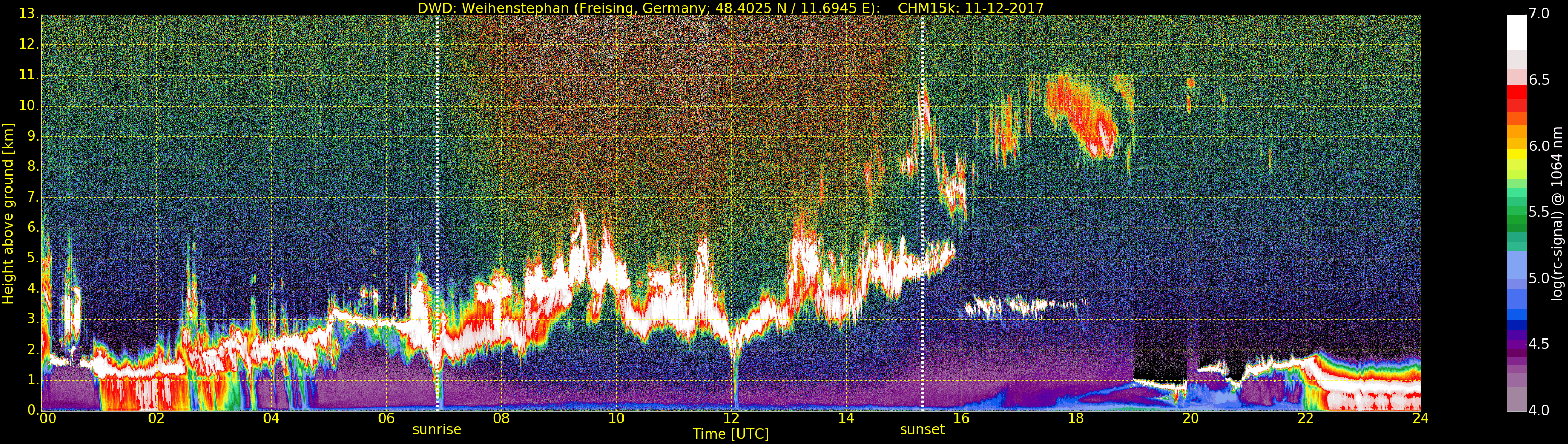The height and width of the screenshot is (444, 1568).
Task: Click the colorbar tick value '4.0'
Action: pos(1539,410)
